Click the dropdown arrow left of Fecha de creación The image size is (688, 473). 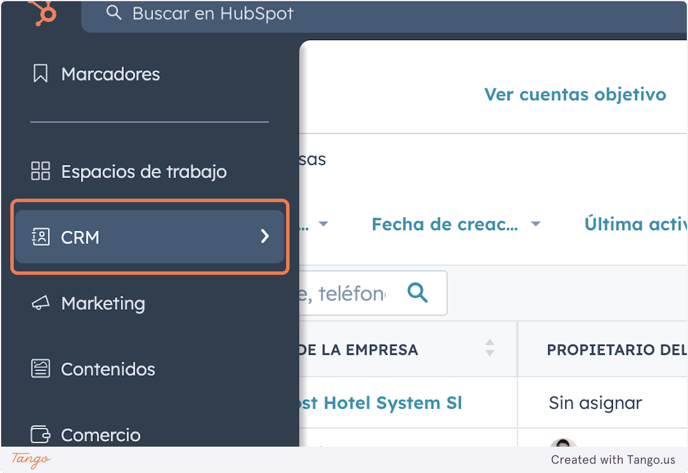pyautogui.click(x=323, y=224)
